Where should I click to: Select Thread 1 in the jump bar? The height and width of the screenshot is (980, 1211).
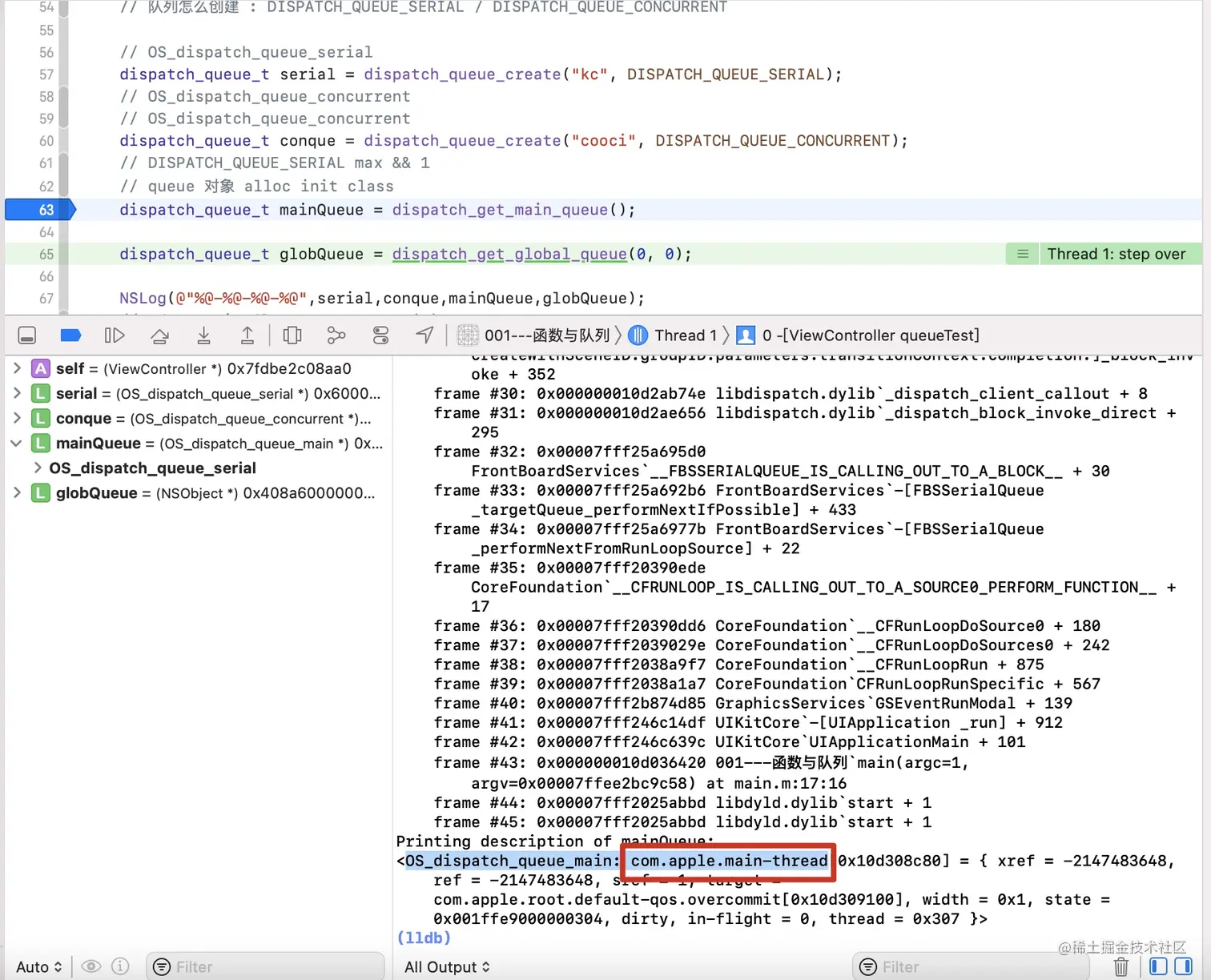(x=683, y=335)
